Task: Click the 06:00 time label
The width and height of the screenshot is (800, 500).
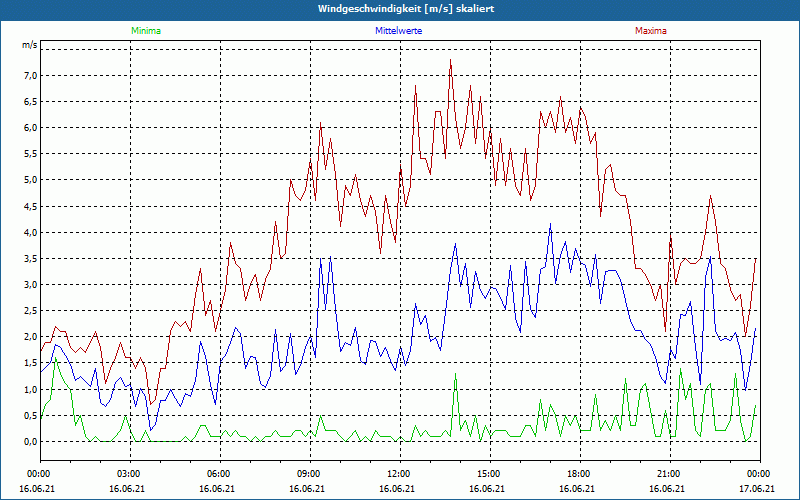Action: 220,474
